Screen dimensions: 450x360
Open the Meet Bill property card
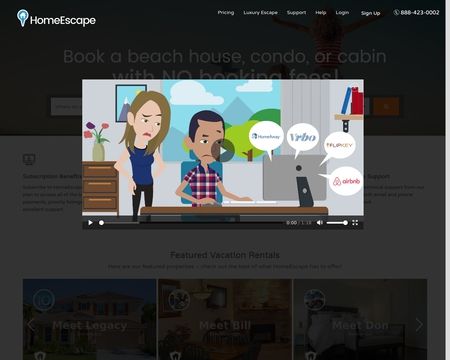pos(225,319)
